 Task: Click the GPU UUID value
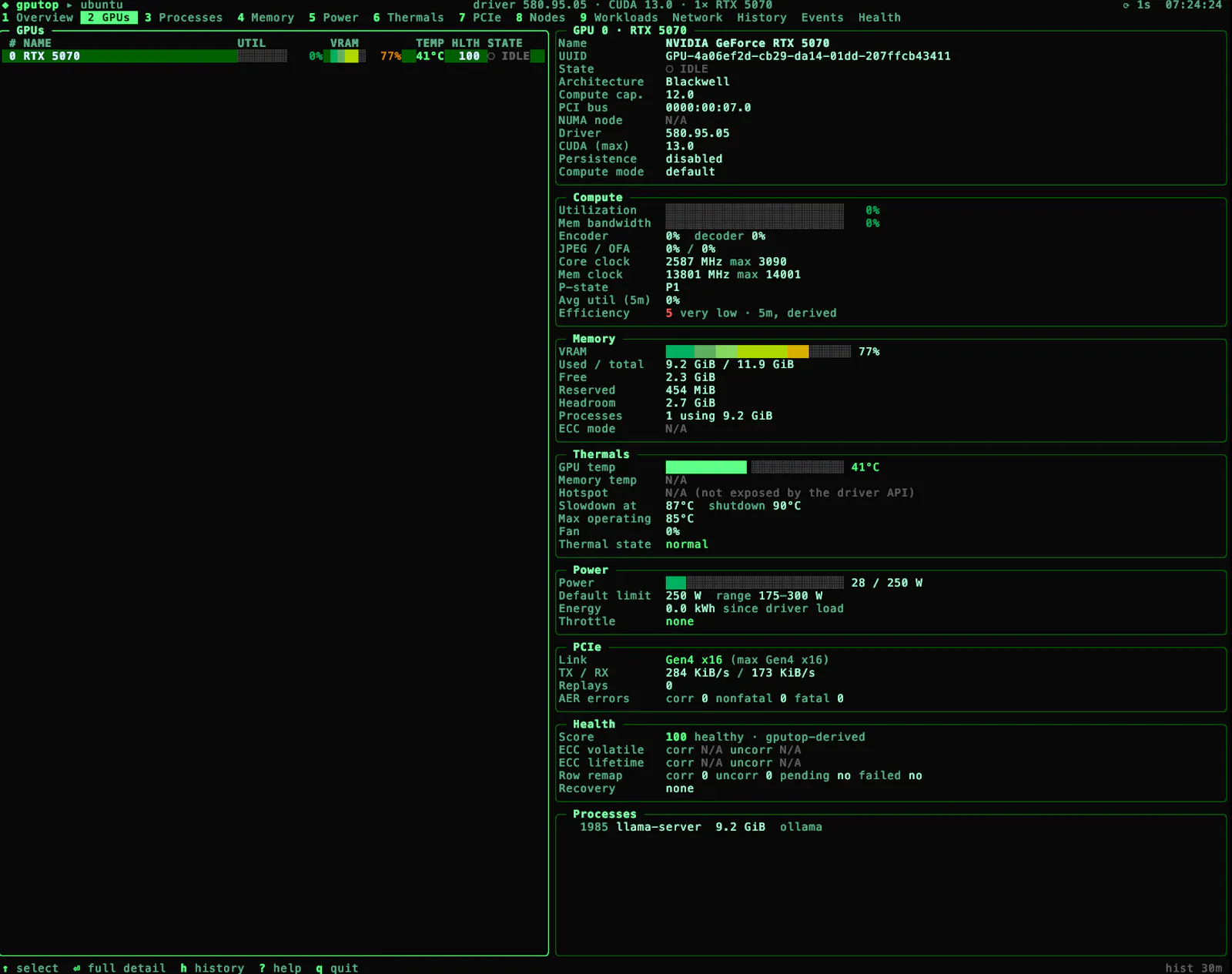[x=808, y=56]
